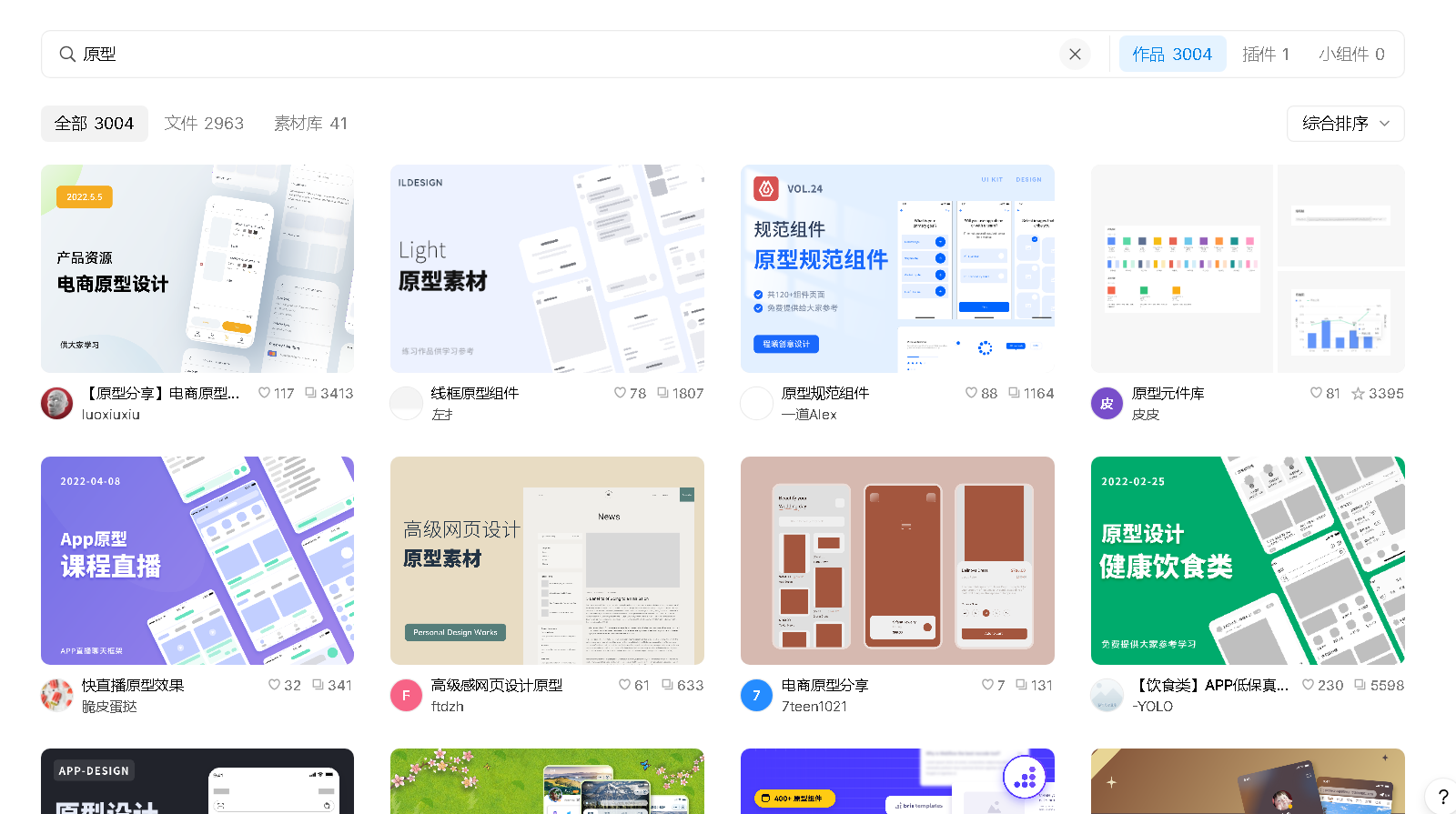The width and height of the screenshot is (1456, 814).
Task: Switch to 插件 1 tab
Action: (x=1266, y=55)
